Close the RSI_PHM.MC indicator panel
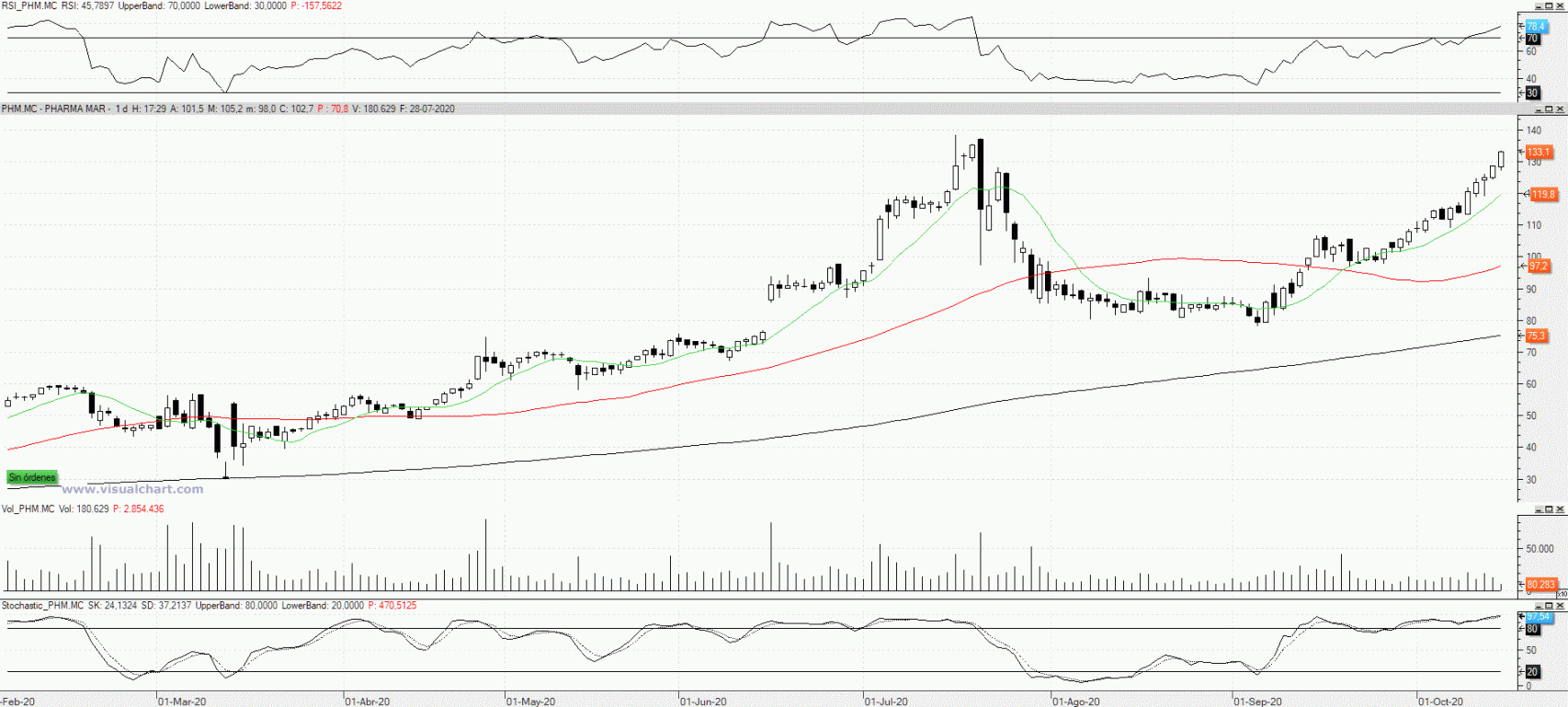This screenshot has height=707, width=1568. [x=1560, y=6]
